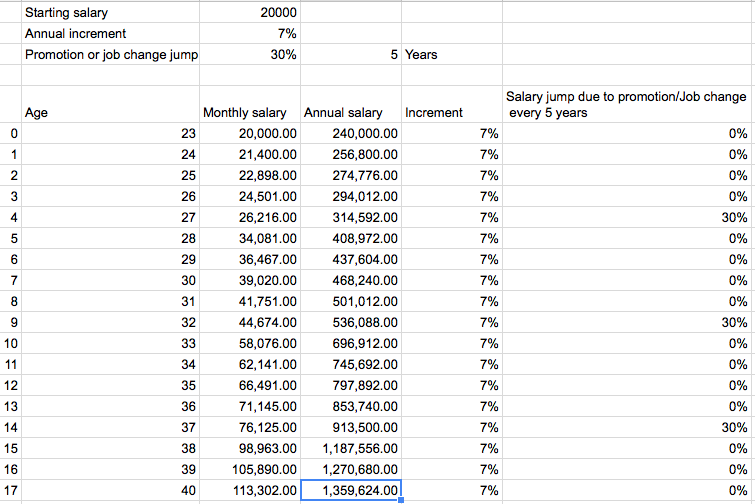Click the Promotion or job change jump label
The width and height of the screenshot is (755, 504).
(110, 54)
